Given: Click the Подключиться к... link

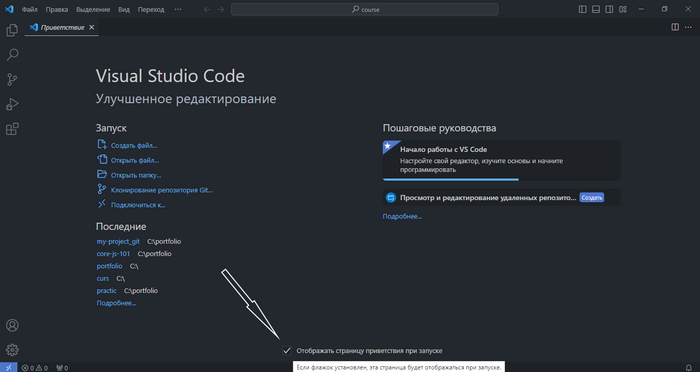Looking at the screenshot, I should pos(138,205).
